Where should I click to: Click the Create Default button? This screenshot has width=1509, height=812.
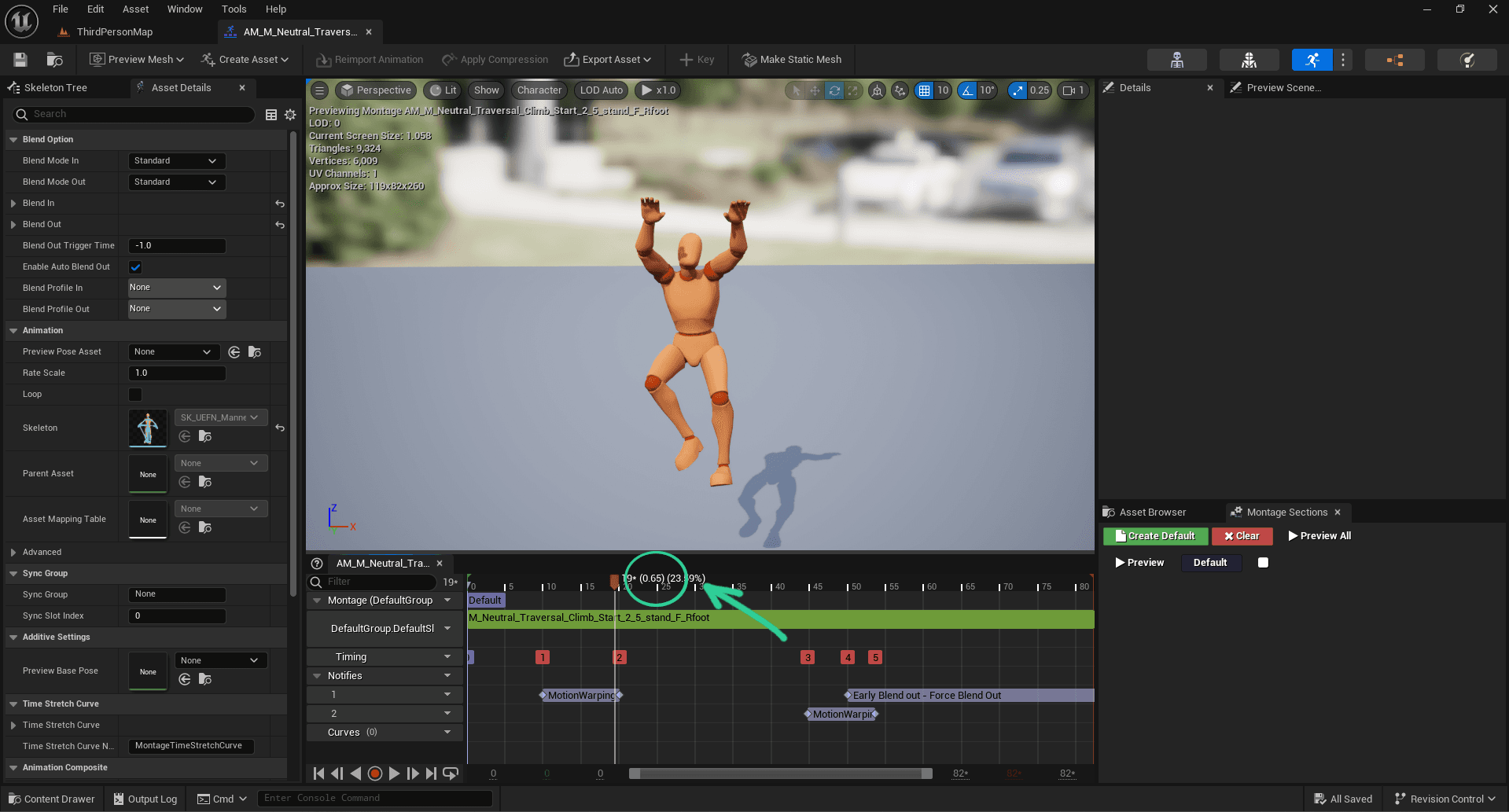coord(1155,536)
